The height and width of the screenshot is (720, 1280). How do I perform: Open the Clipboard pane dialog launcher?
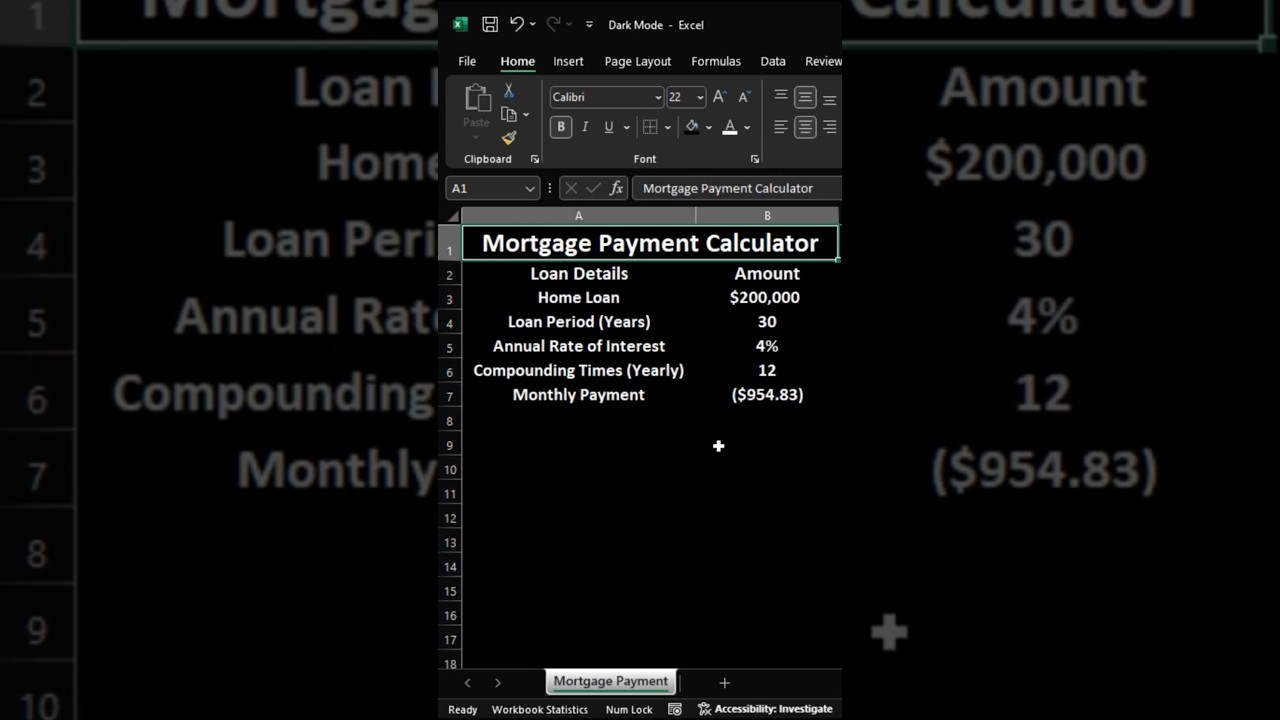tap(534, 159)
